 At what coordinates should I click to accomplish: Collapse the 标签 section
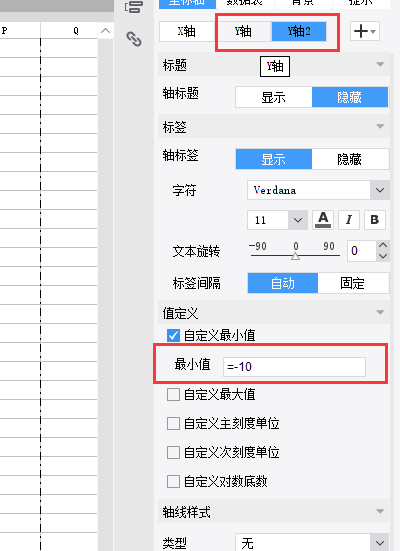tap(380, 126)
